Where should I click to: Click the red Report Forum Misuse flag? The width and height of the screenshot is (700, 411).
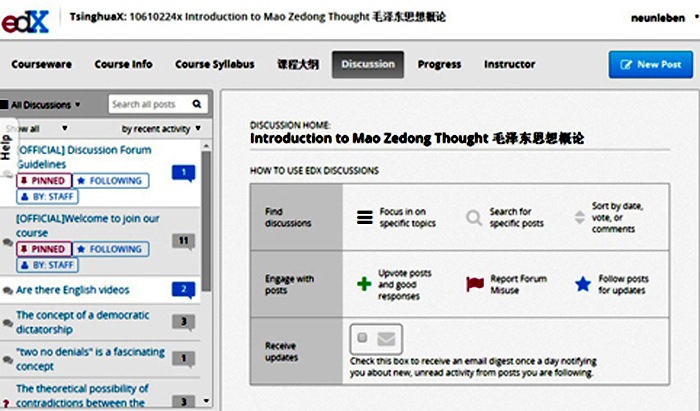coord(475,284)
